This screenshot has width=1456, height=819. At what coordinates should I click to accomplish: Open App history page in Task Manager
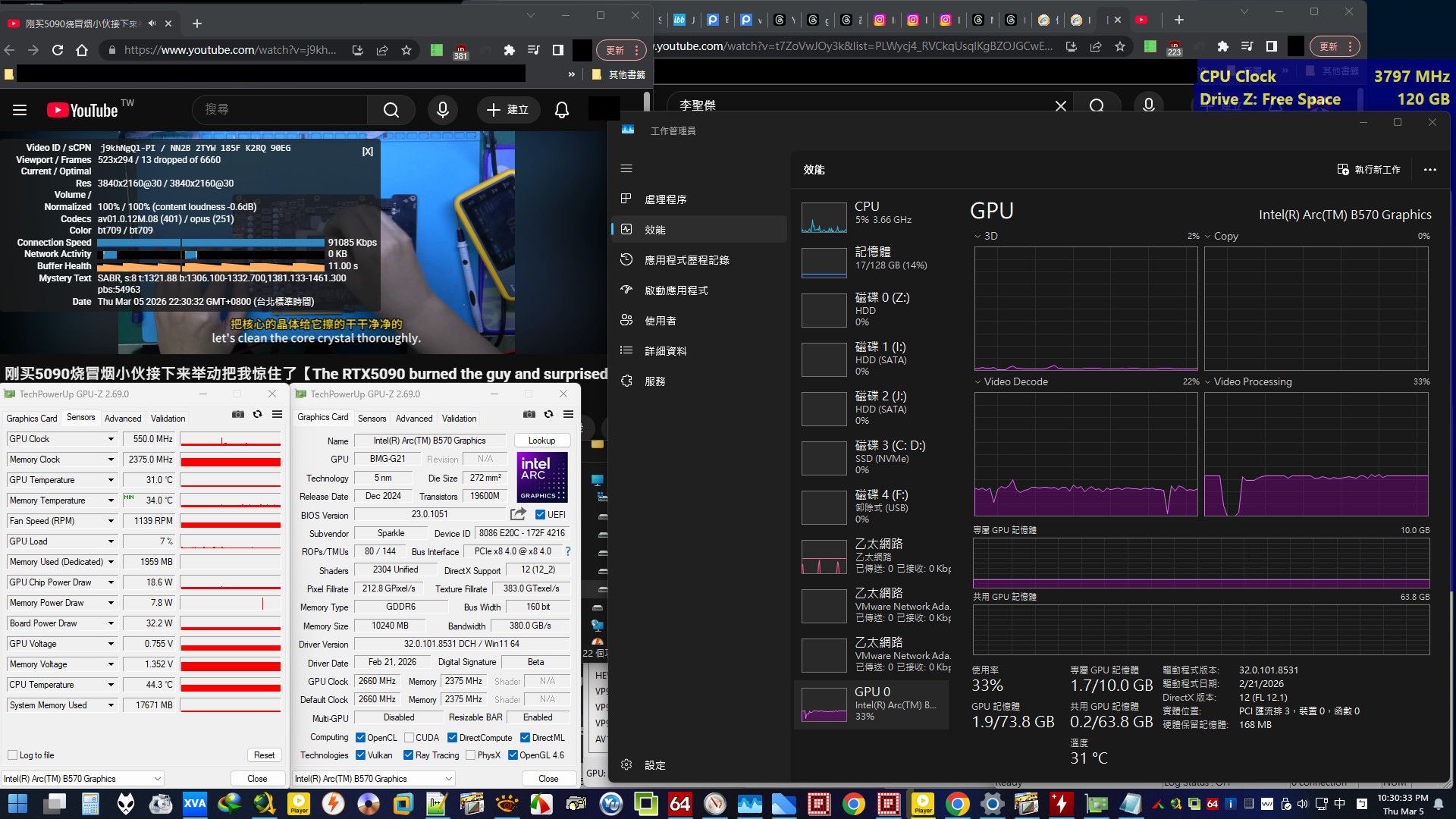[x=686, y=260]
